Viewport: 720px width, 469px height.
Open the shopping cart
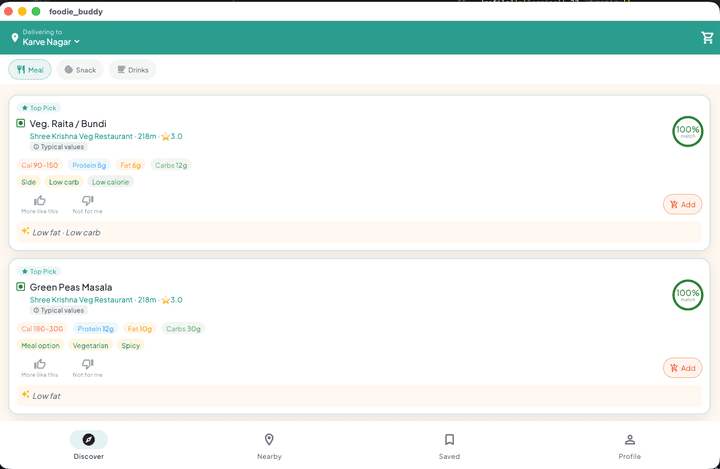coord(707,38)
